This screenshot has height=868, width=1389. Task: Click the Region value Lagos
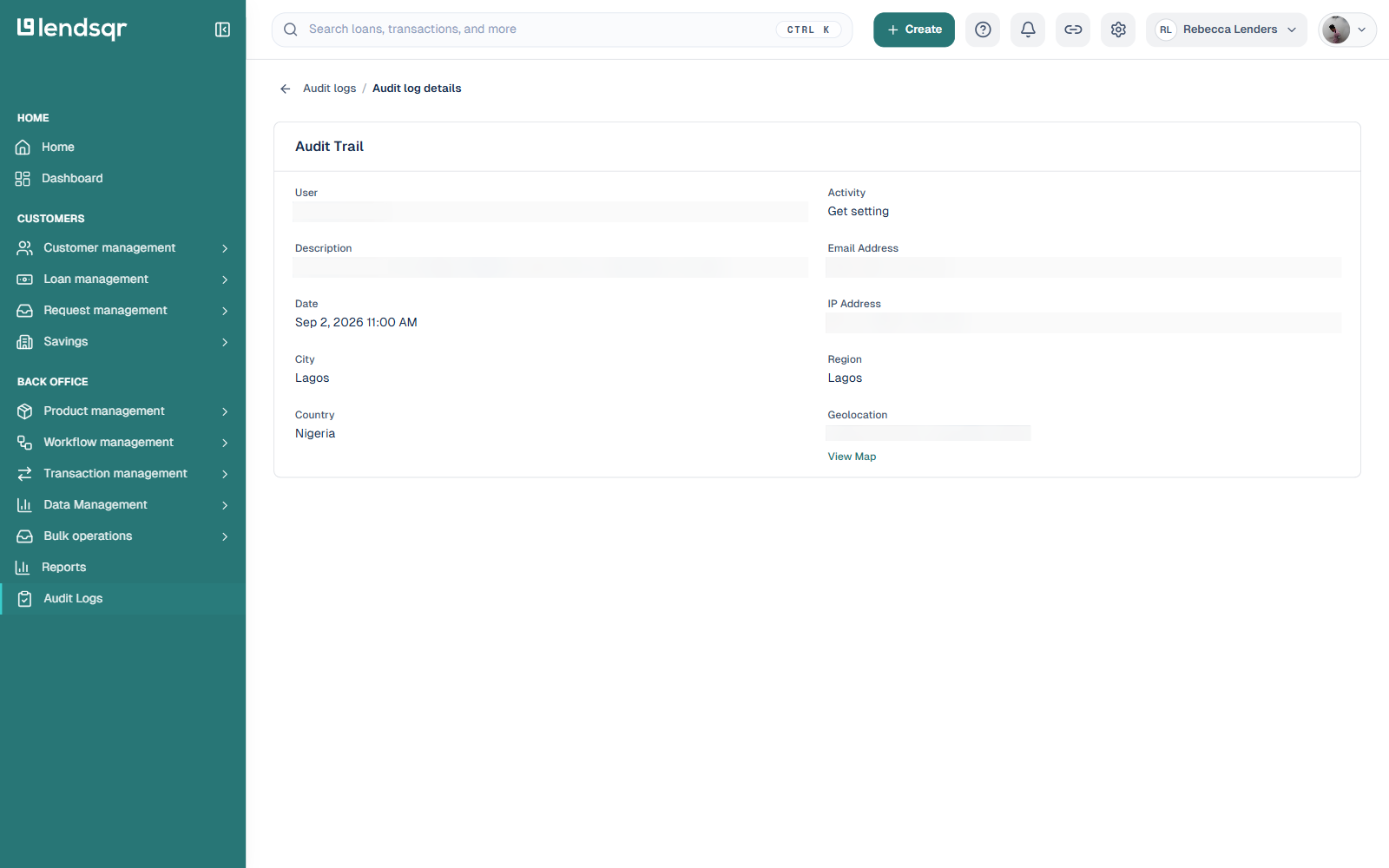pos(845,378)
